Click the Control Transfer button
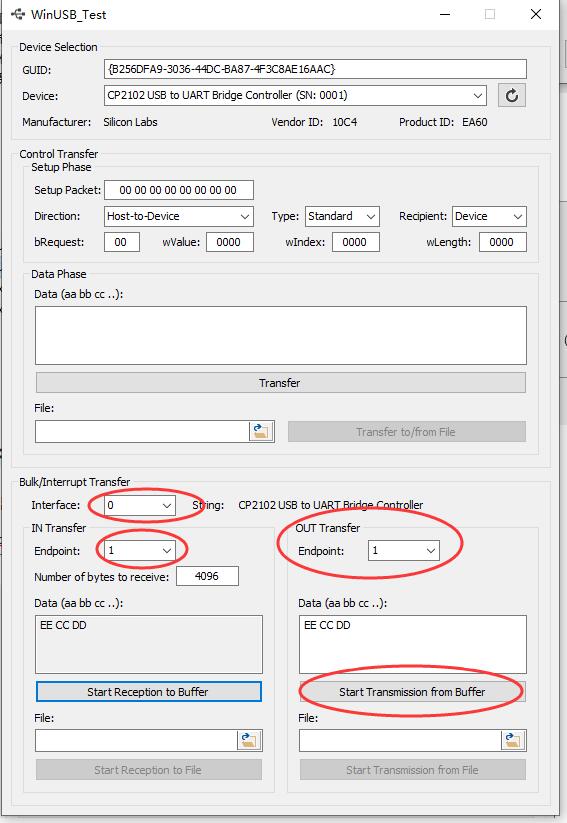 coord(280,383)
